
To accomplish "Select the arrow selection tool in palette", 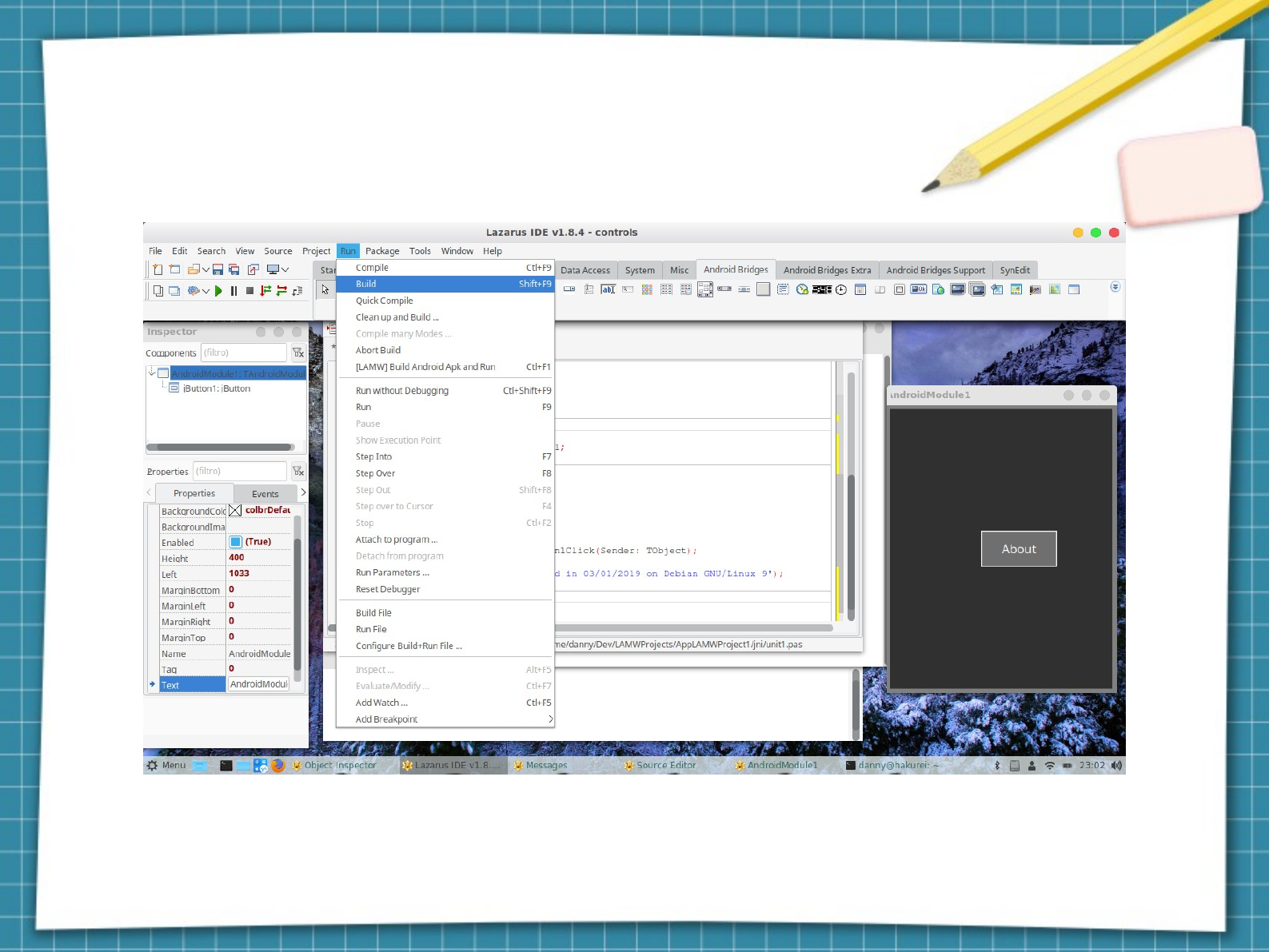I will pos(325,289).
